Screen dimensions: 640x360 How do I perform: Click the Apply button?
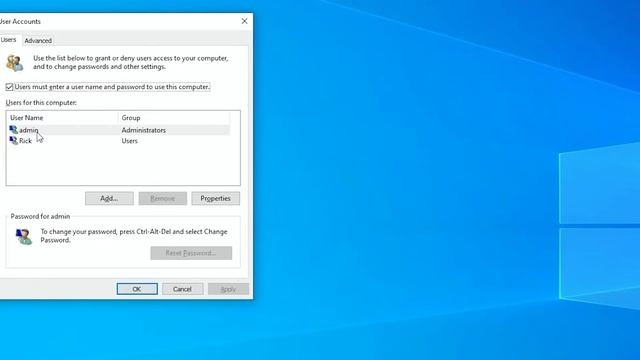[228, 289]
